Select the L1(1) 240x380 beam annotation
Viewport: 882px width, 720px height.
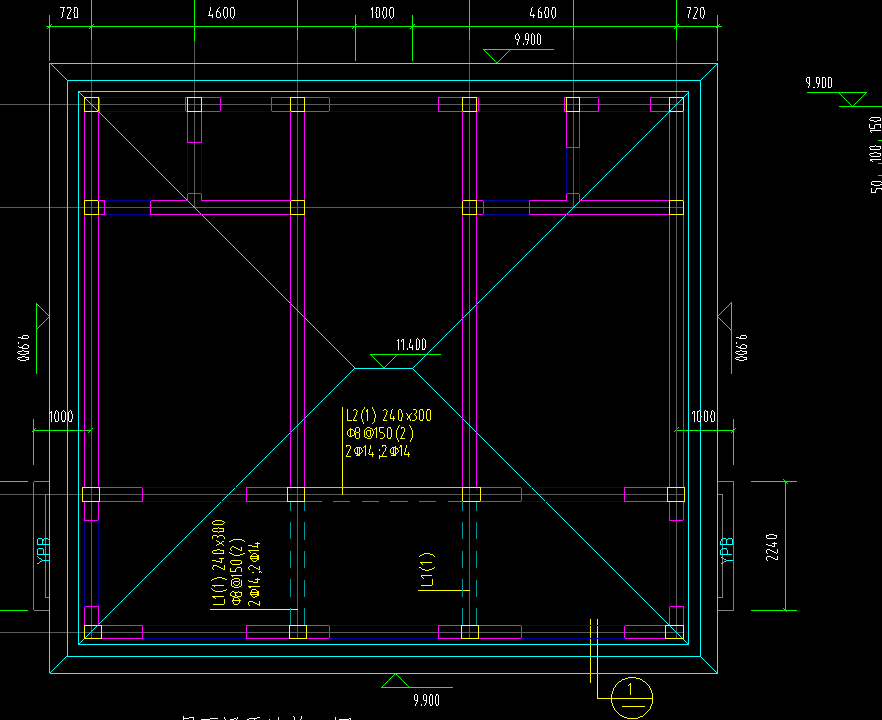pyautogui.click(x=218, y=564)
